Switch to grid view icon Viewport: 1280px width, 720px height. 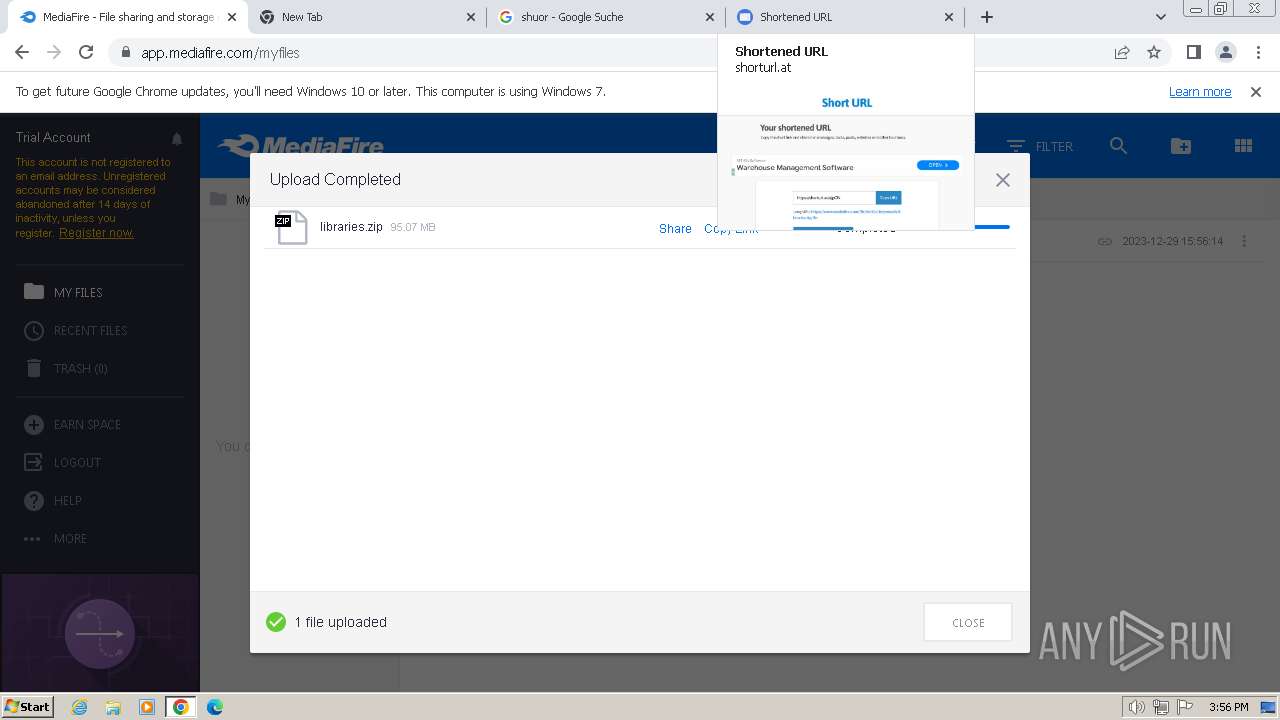coord(1243,146)
